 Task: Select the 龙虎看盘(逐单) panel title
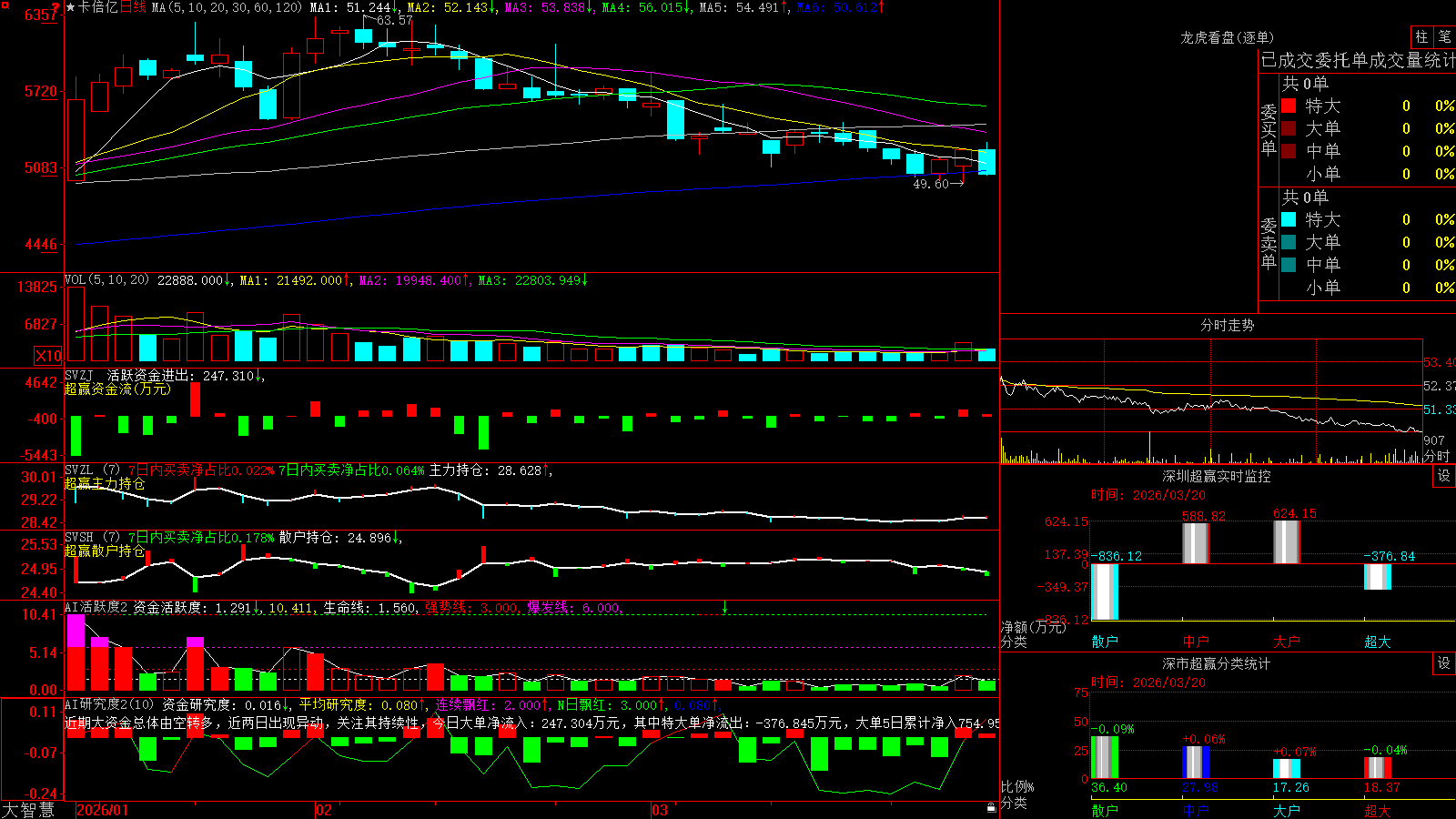click(x=1227, y=37)
